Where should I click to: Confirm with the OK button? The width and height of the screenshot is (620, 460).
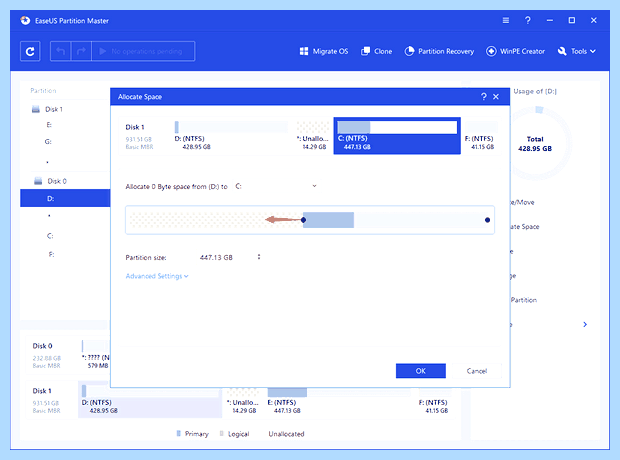[x=421, y=371]
